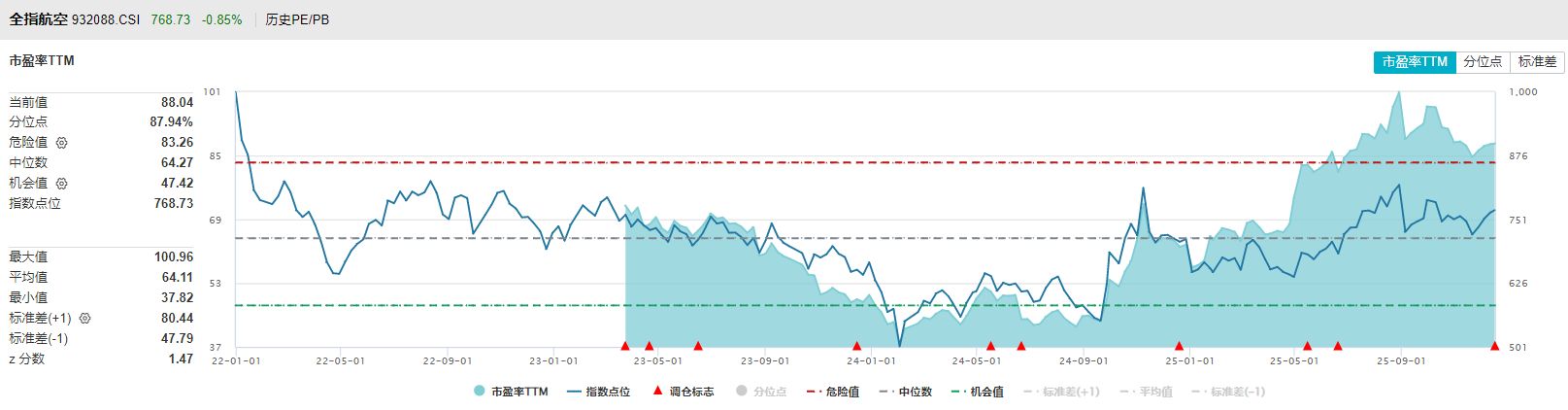Click the rightmost red triangle at chart edge
1568x410 pixels.
click(x=1494, y=345)
